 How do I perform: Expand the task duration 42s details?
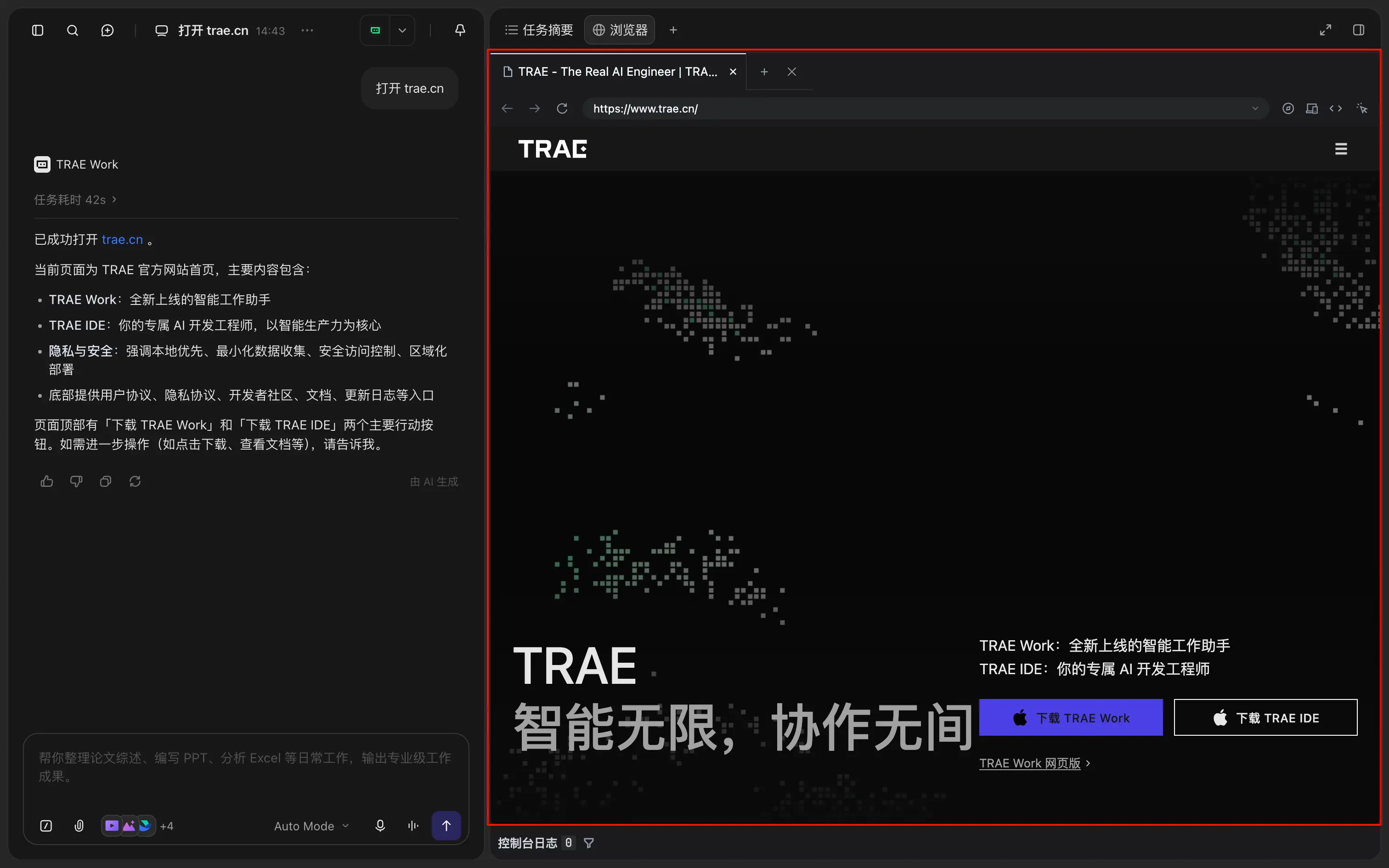pyautogui.click(x=75, y=199)
